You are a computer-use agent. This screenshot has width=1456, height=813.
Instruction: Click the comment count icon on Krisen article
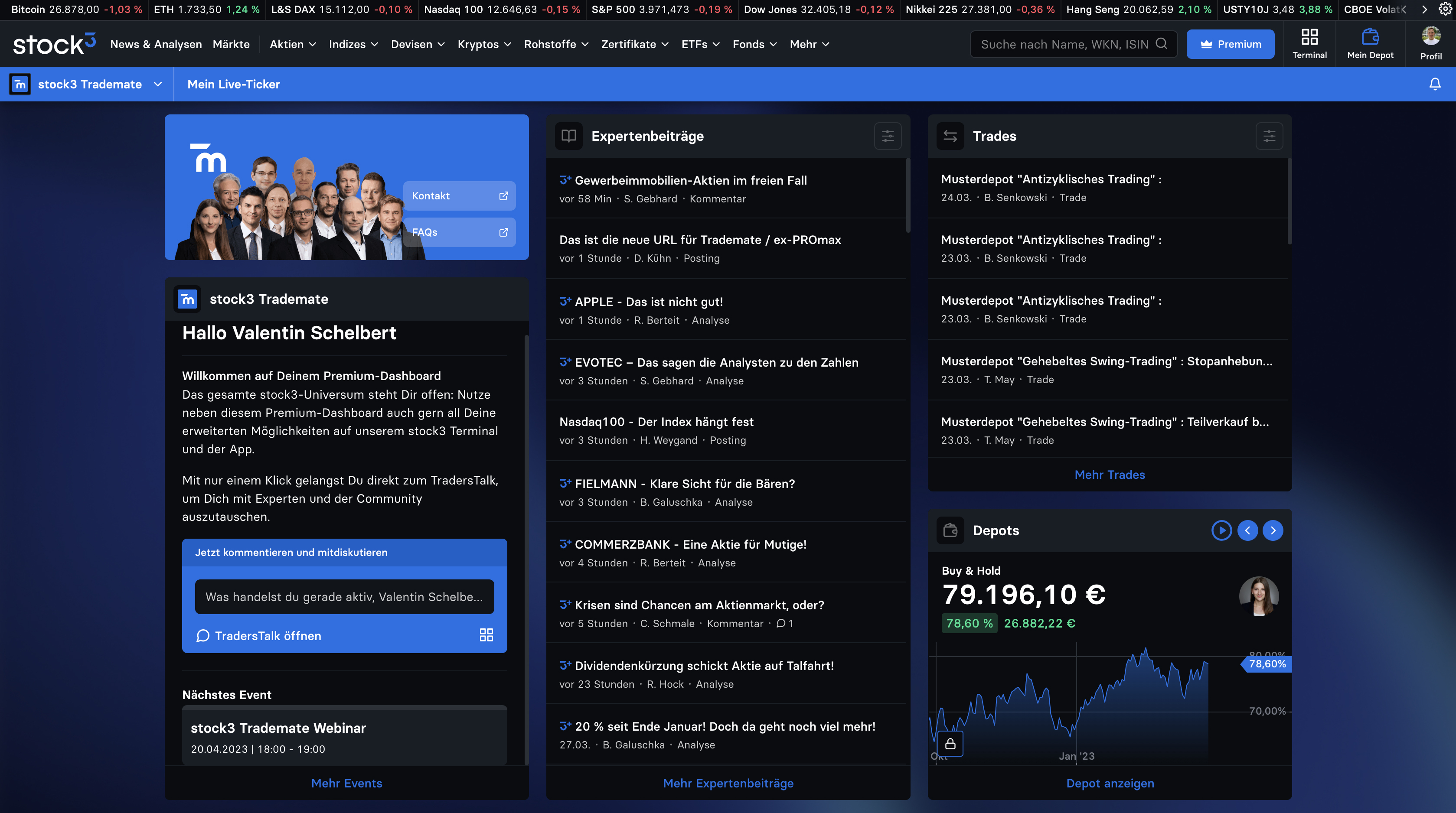[780, 623]
